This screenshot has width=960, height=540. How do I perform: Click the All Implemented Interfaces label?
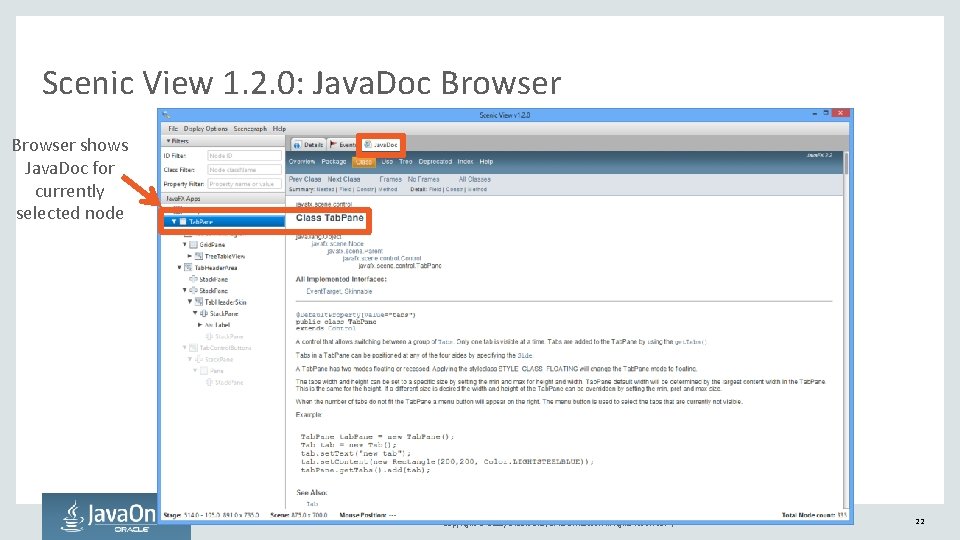tap(341, 279)
